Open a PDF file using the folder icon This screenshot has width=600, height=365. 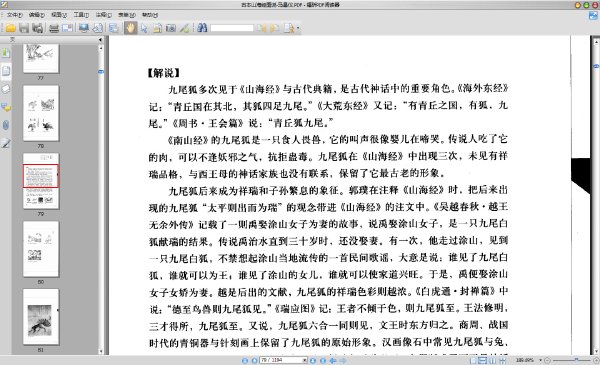click(10, 28)
